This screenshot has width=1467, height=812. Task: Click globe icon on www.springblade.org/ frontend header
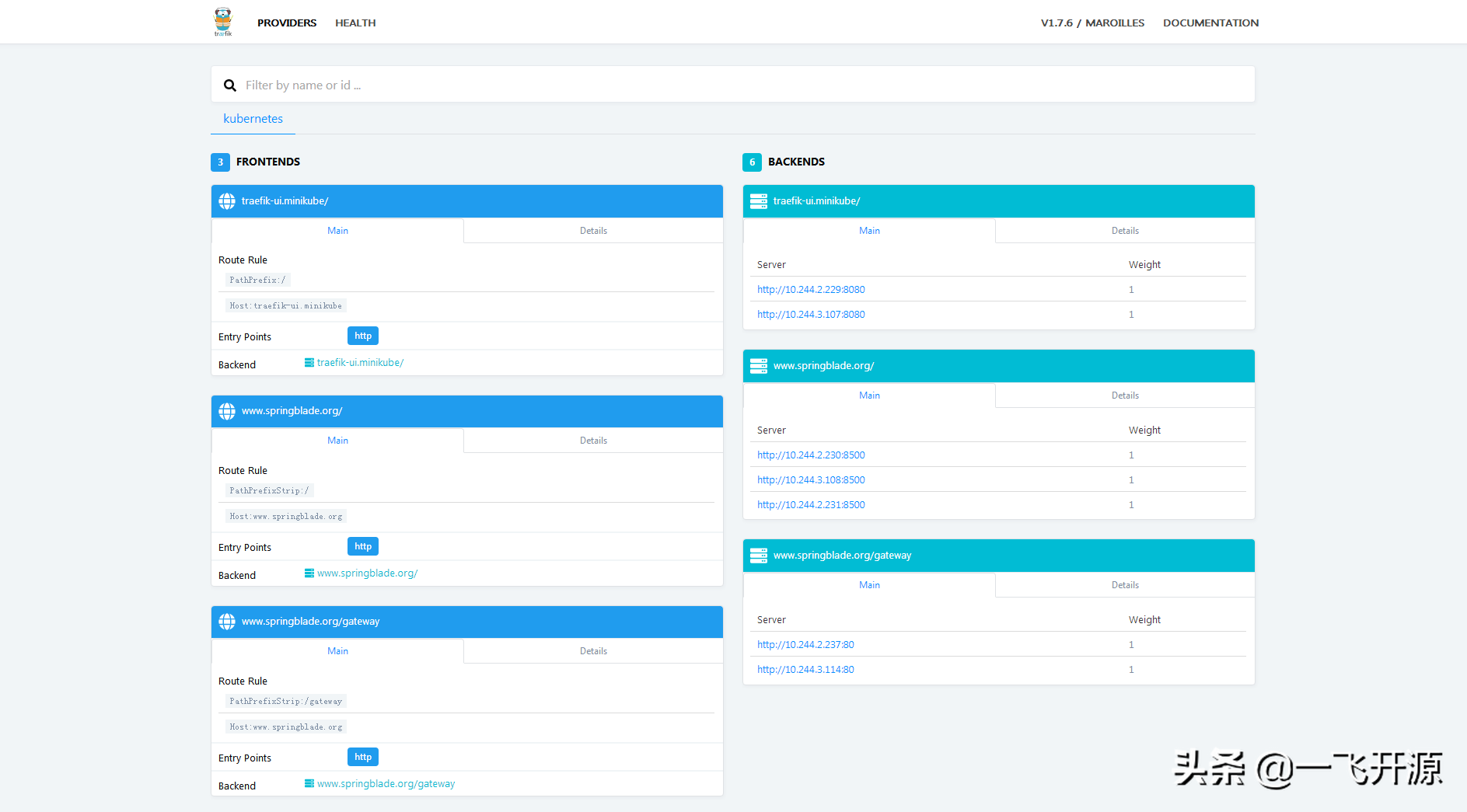(227, 411)
